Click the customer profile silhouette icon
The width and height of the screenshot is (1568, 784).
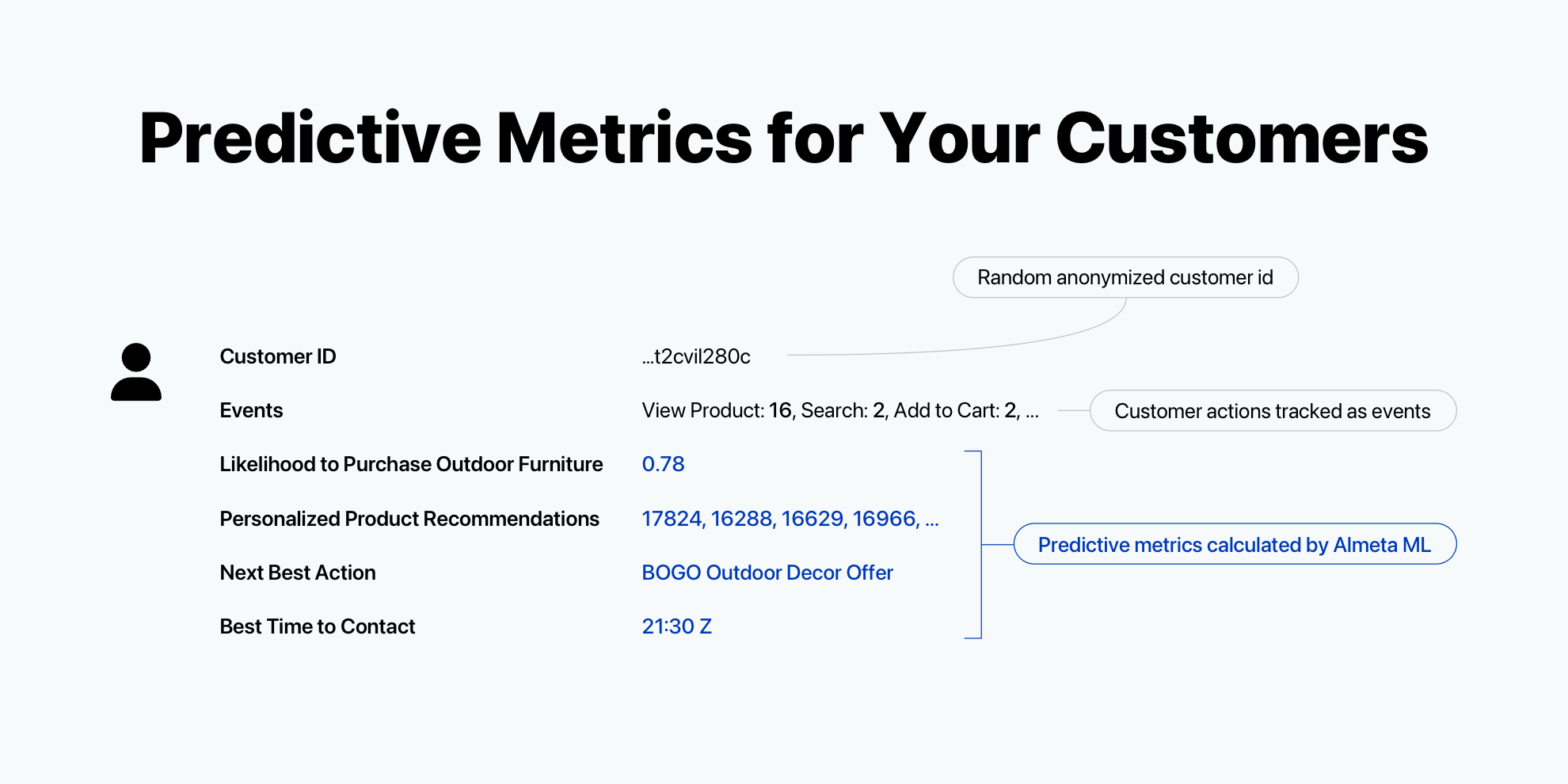[136, 372]
